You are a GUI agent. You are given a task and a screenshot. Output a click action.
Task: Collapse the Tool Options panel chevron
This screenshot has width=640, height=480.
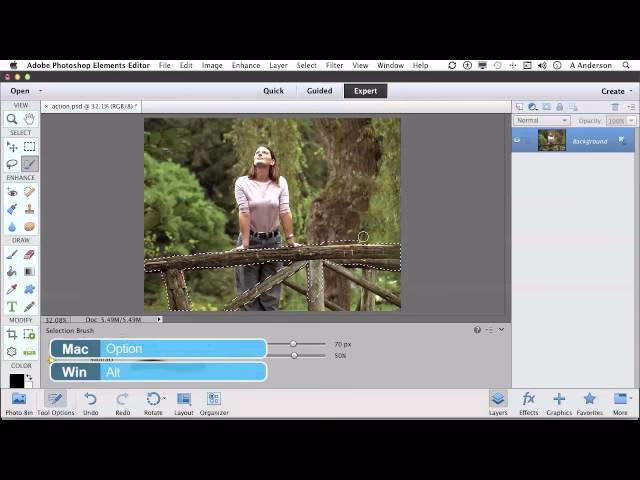pos(501,329)
